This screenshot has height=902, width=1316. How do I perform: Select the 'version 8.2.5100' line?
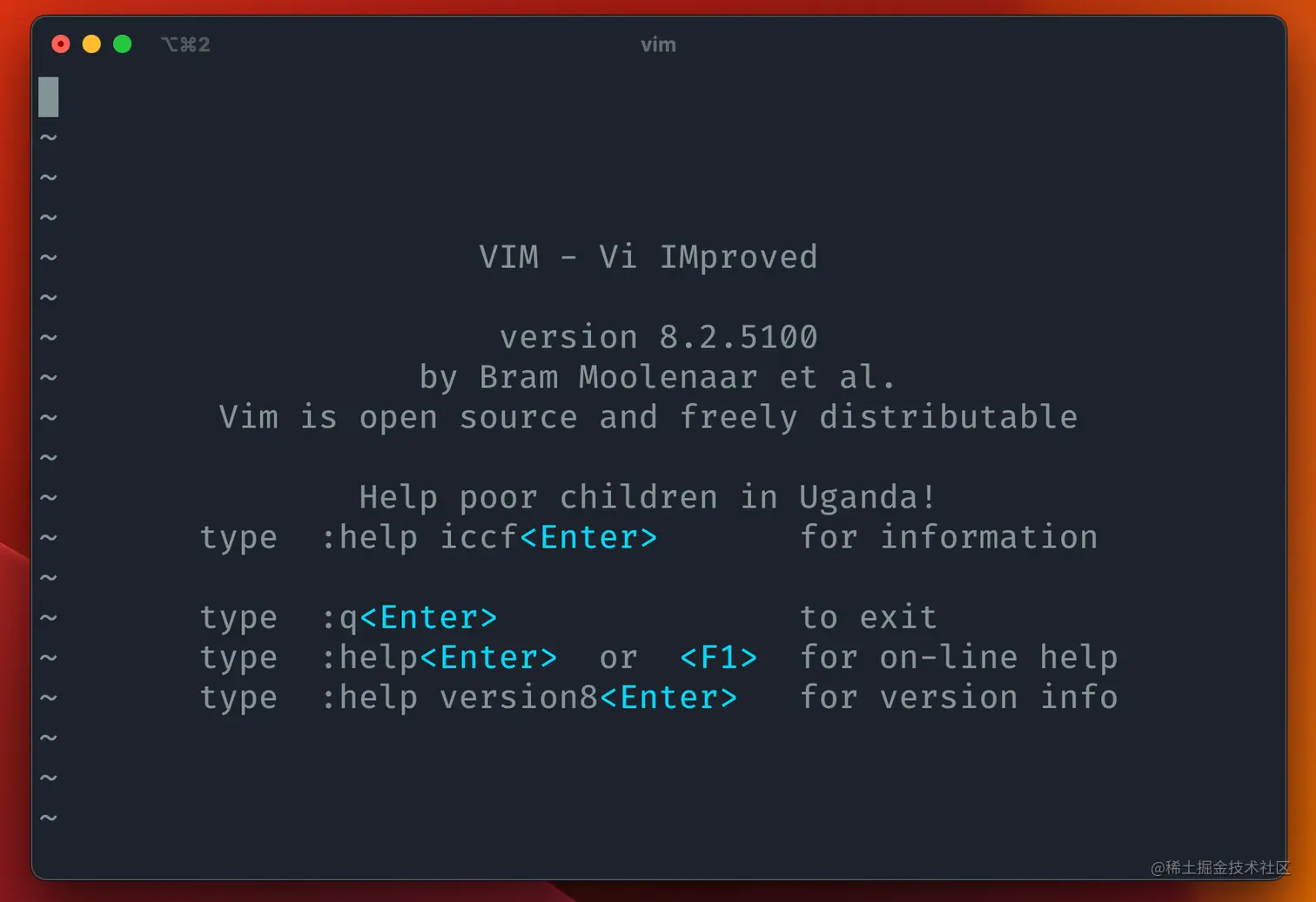pos(659,337)
